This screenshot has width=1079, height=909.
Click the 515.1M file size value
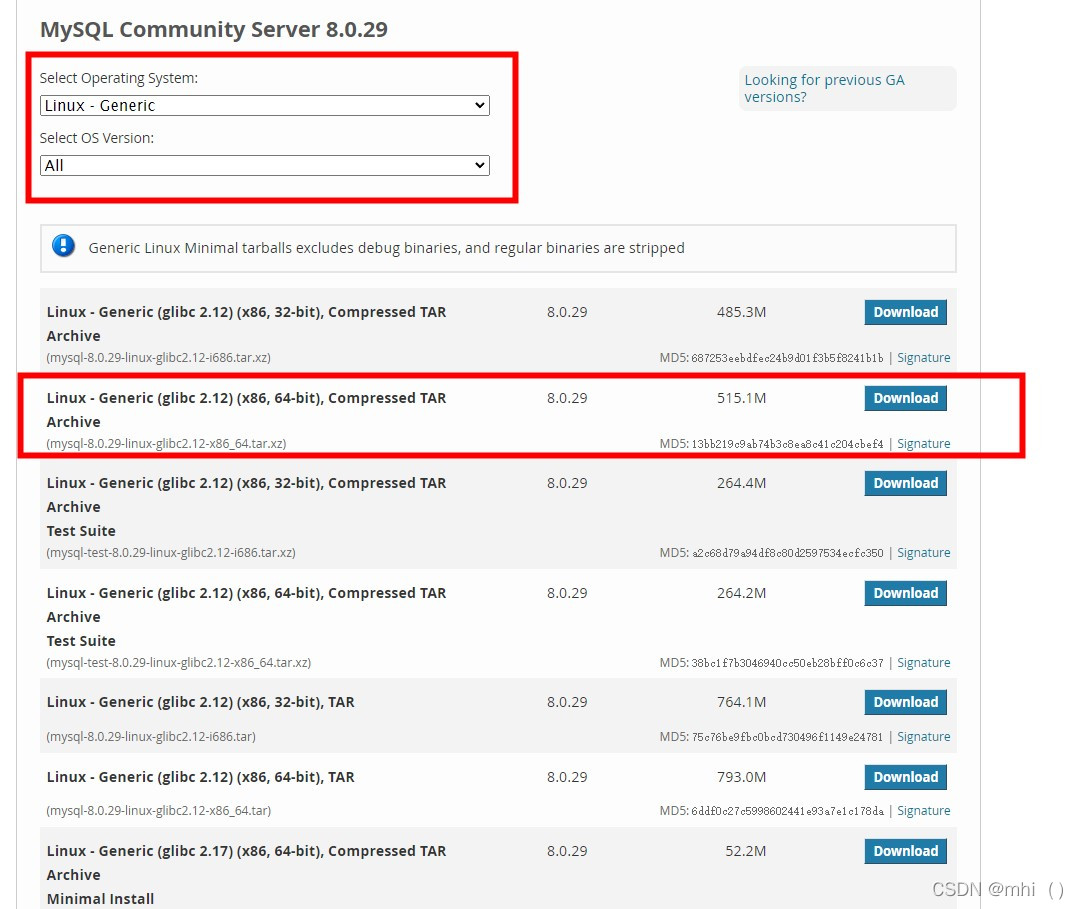pyautogui.click(x=741, y=398)
